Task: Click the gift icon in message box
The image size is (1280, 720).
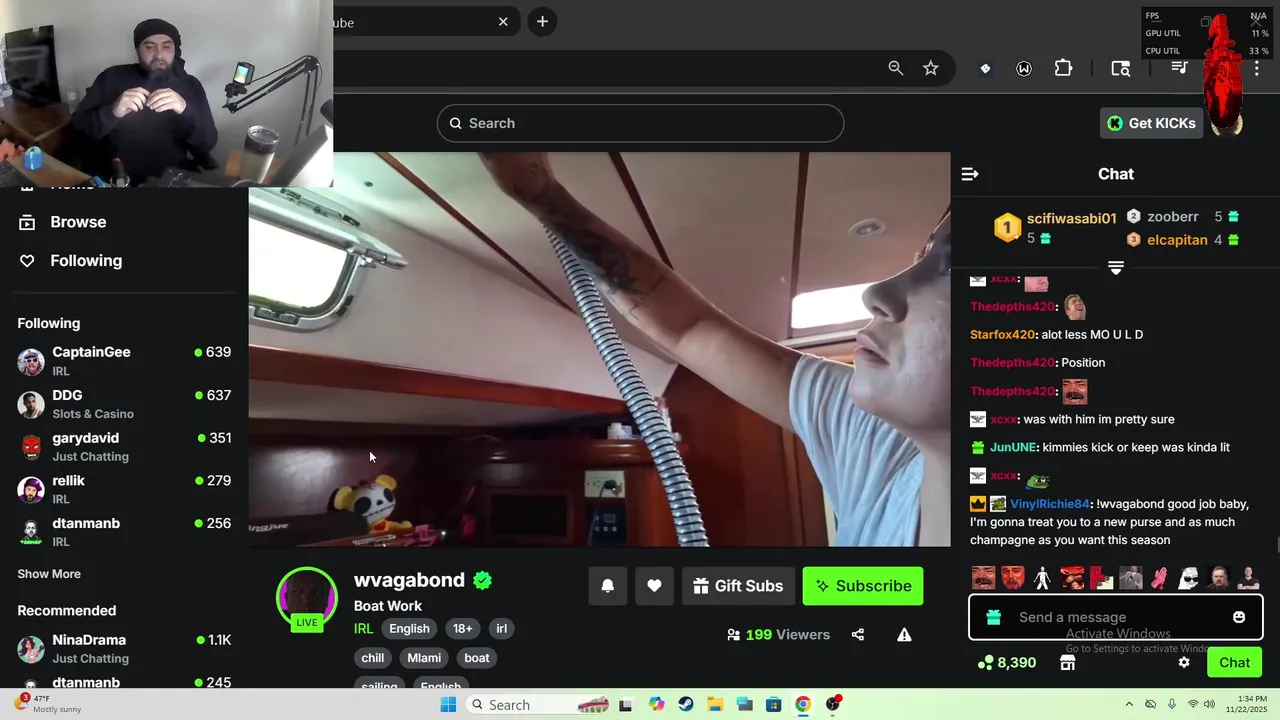Action: click(x=993, y=617)
